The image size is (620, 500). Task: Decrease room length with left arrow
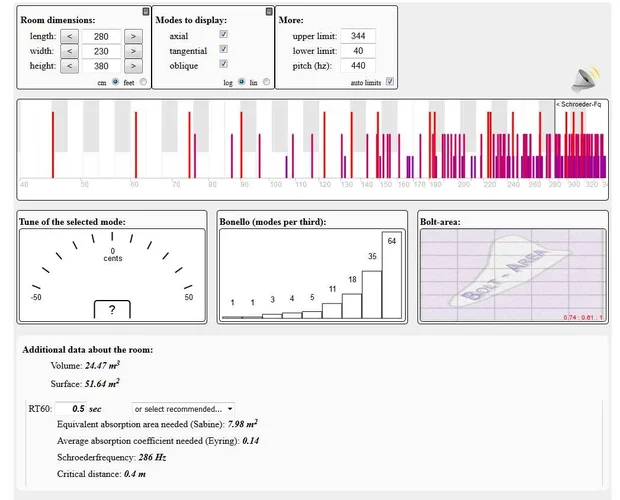(69, 36)
